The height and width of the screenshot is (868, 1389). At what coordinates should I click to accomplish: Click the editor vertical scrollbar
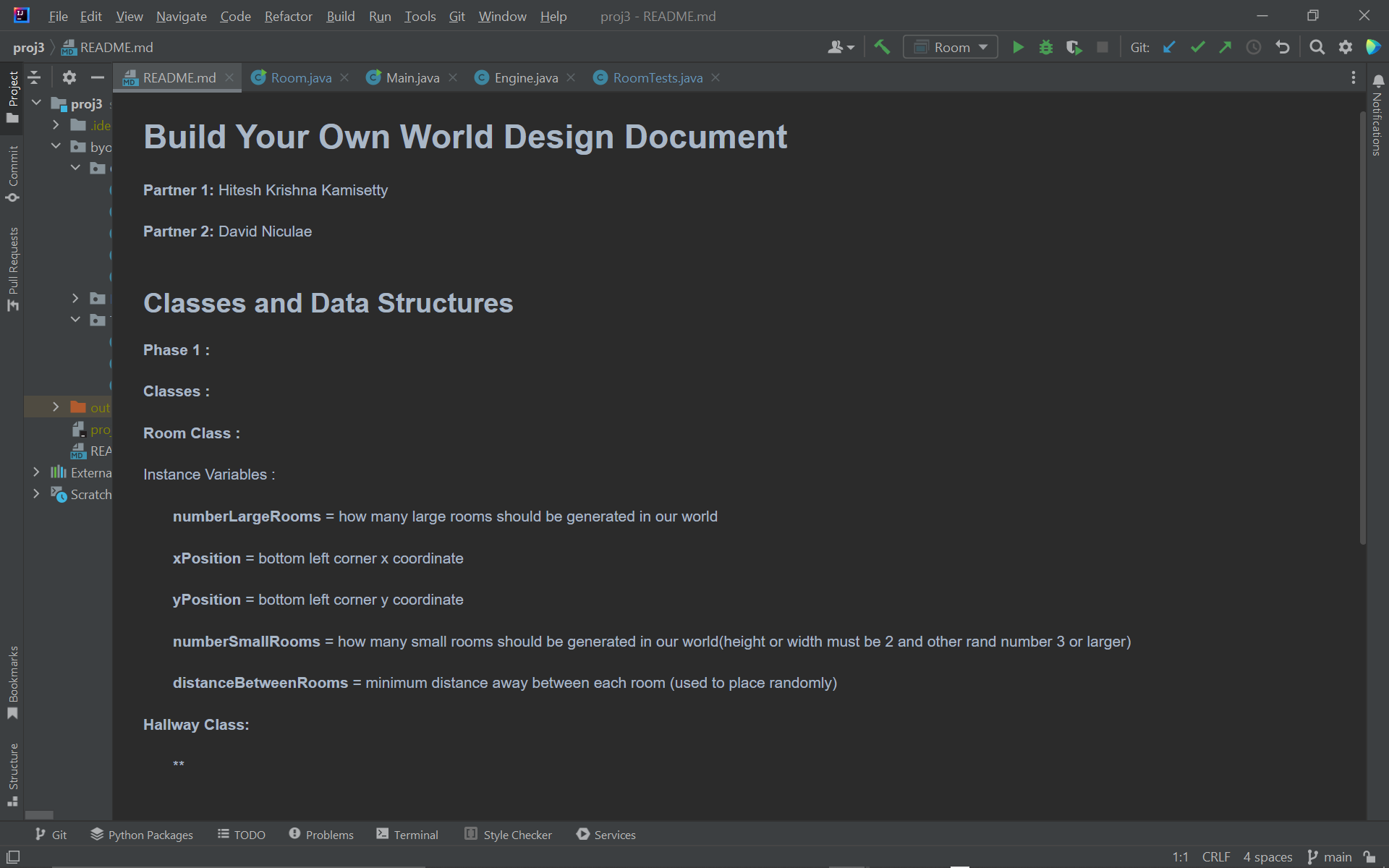[x=1363, y=325]
